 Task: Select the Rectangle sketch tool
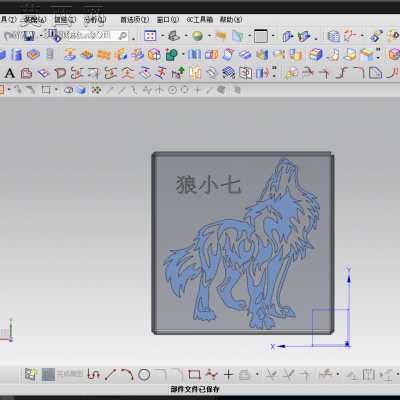(x=194, y=375)
